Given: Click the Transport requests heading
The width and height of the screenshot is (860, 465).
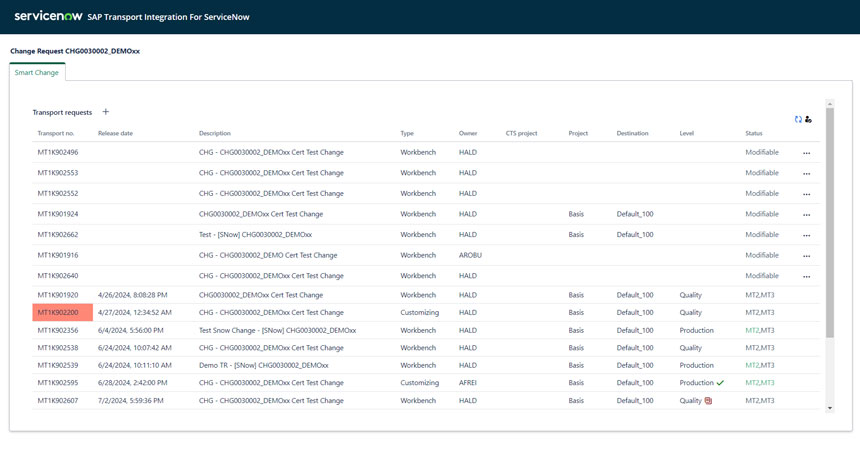Looking at the screenshot, I should (62, 112).
